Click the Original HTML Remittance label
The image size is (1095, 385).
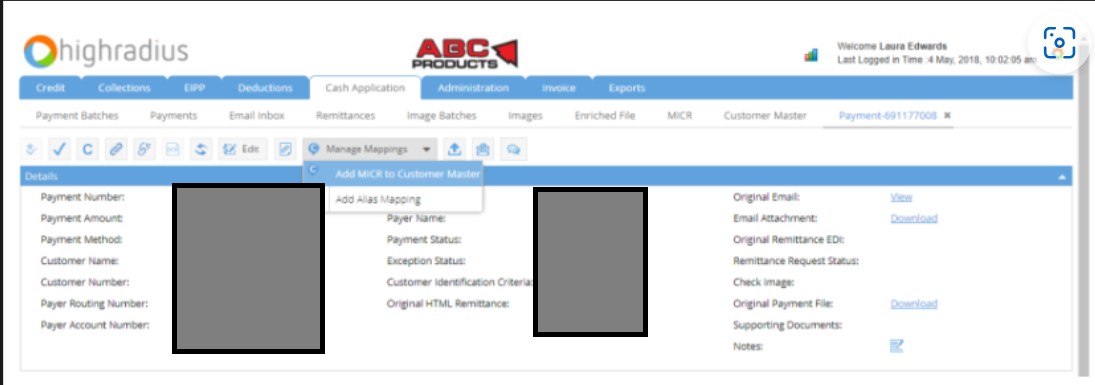[x=448, y=304]
